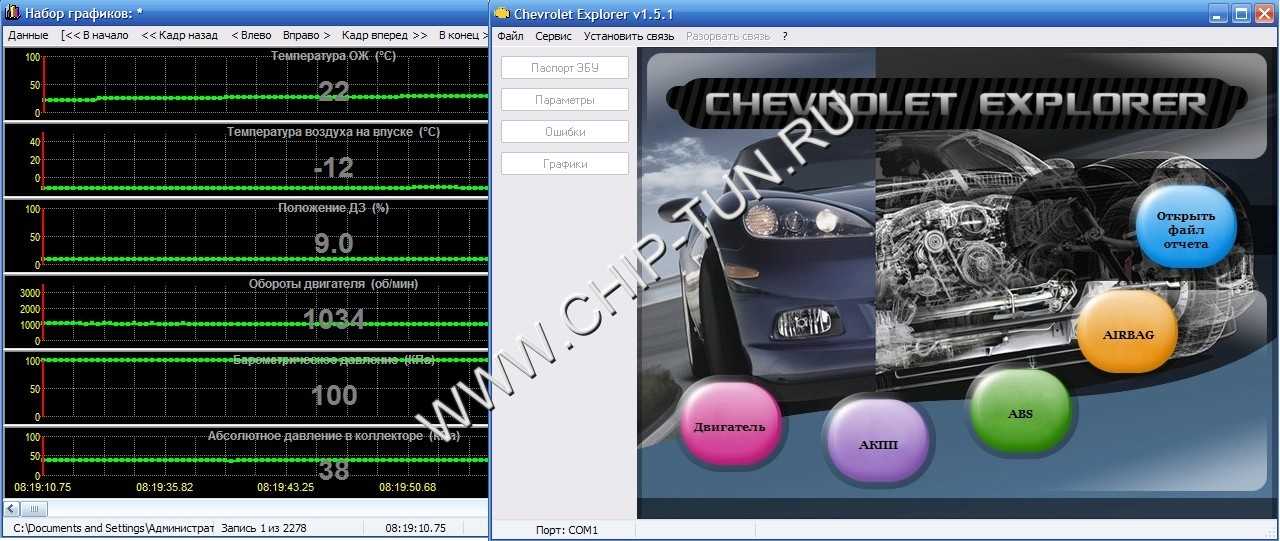Click the file path in status bar

(114, 527)
